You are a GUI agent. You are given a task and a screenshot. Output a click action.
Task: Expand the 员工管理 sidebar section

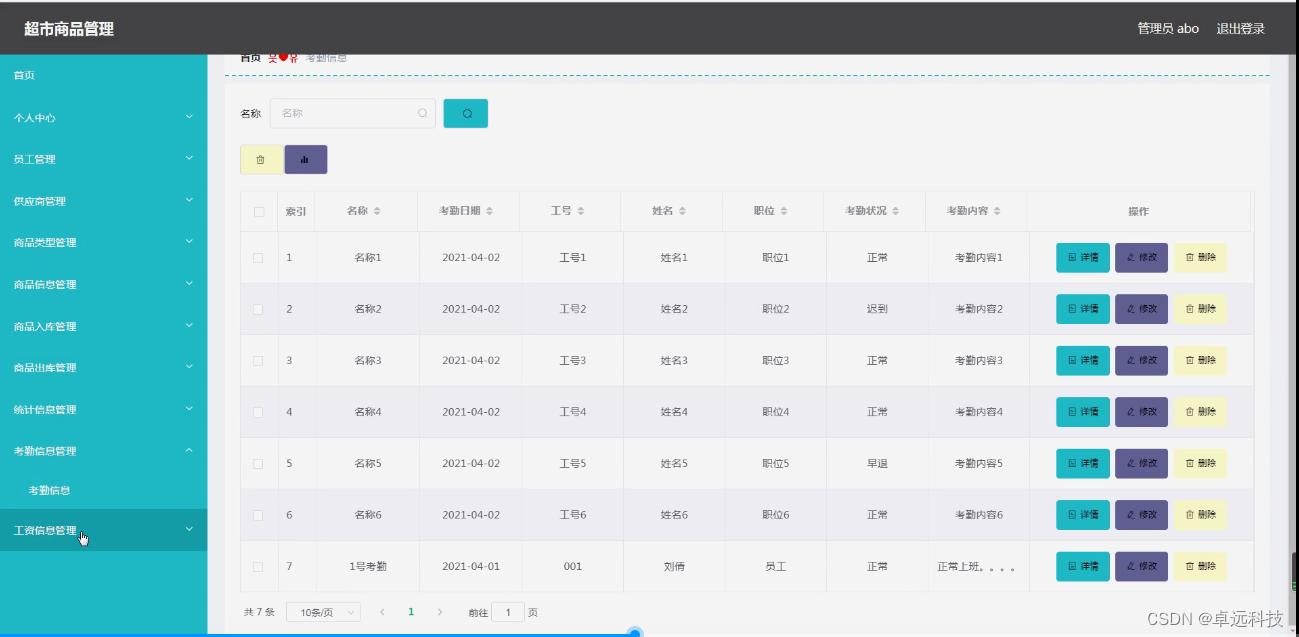[103, 158]
